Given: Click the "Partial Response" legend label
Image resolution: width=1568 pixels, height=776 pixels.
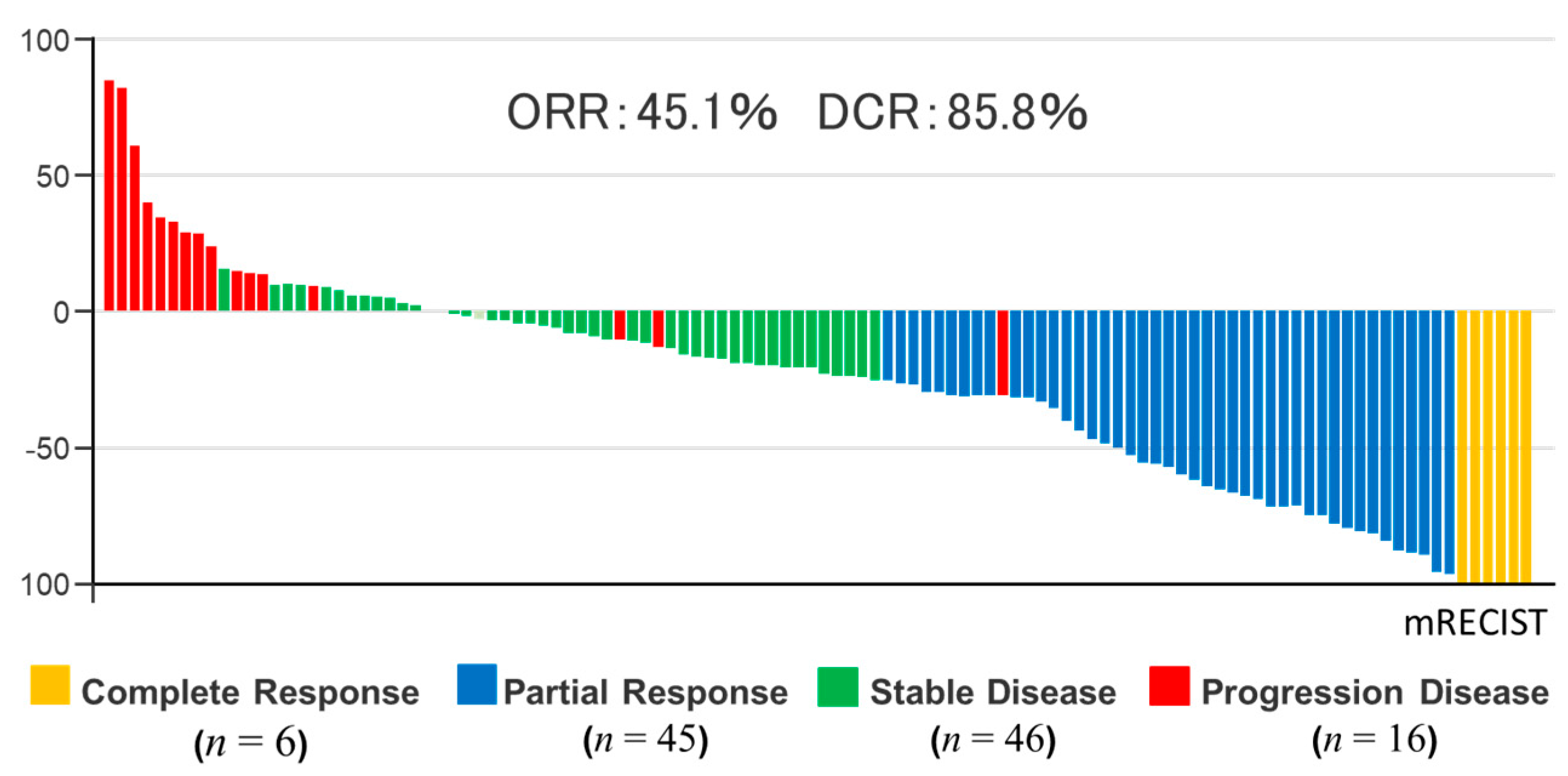Looking at the screenshot, I should coord(645,692).
